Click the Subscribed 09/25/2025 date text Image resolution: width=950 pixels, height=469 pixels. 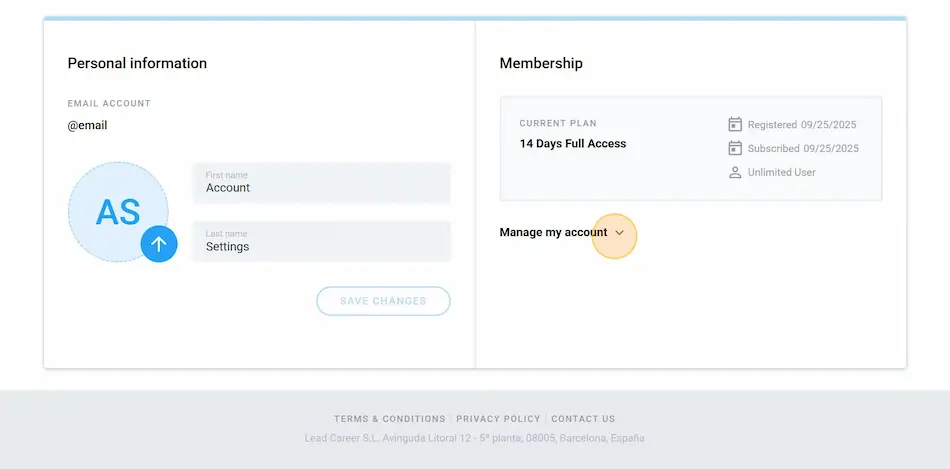pos(803,148)
